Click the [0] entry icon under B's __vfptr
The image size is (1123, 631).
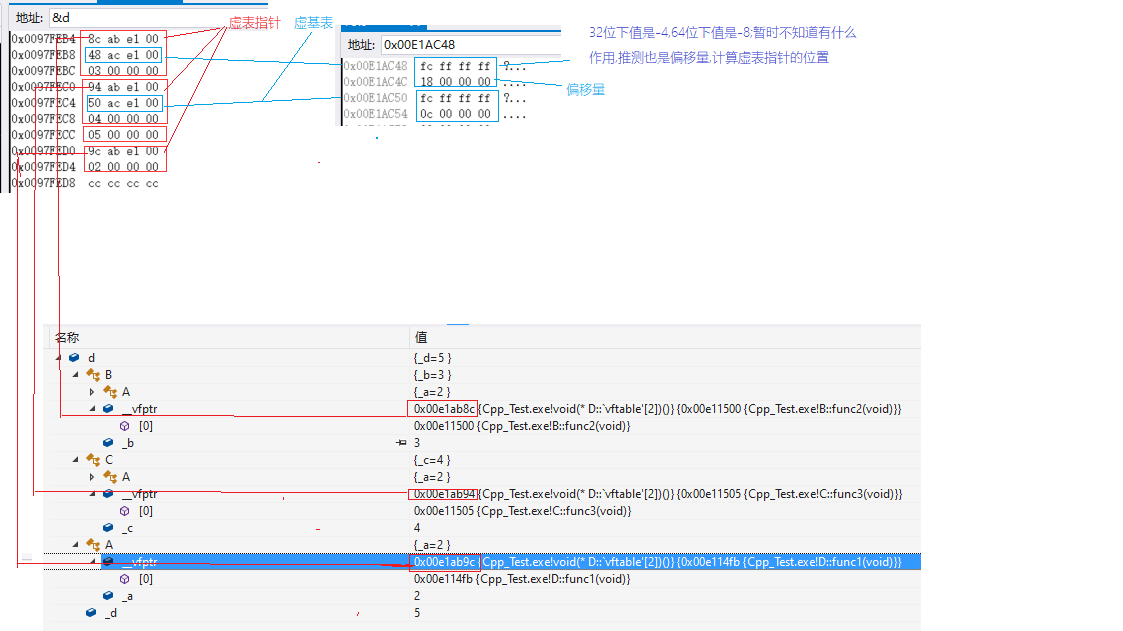point(125,426)
